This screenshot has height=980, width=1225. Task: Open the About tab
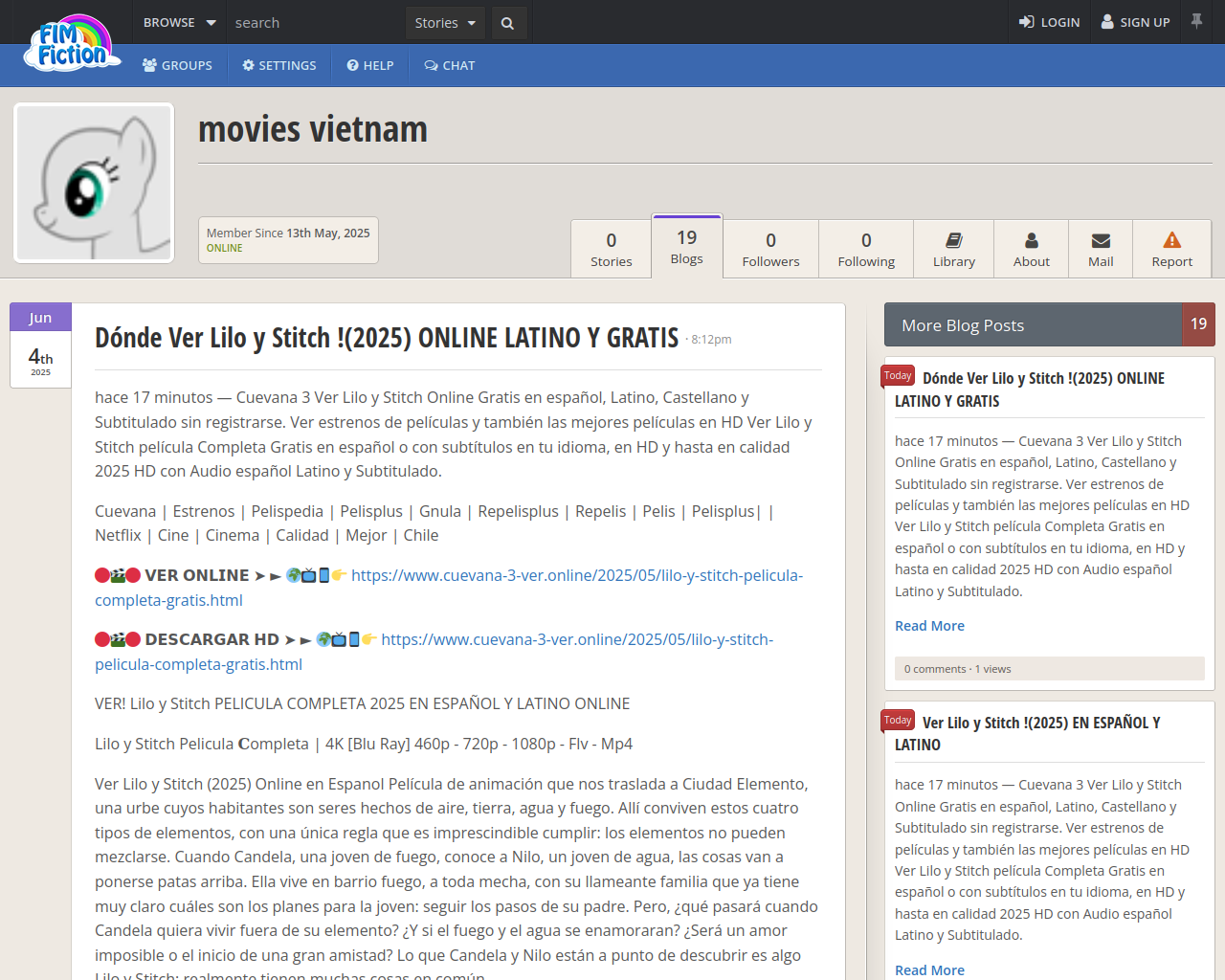tap(1032, 249)
